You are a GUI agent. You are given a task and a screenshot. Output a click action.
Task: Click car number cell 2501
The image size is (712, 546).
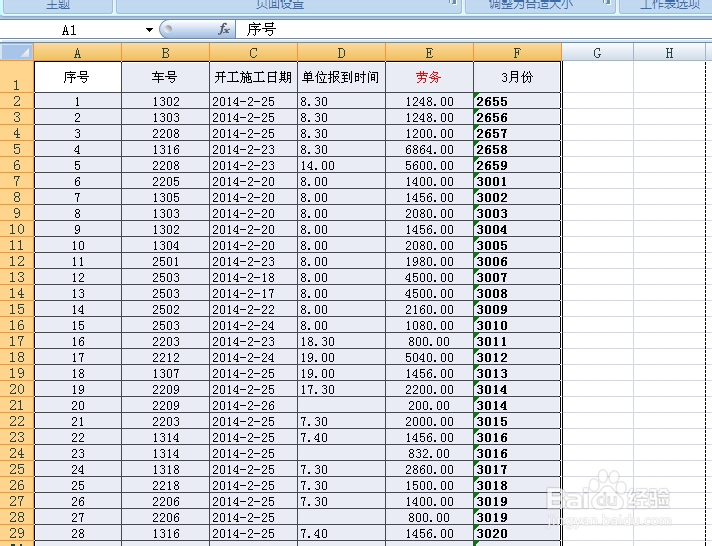coord(165,261)
